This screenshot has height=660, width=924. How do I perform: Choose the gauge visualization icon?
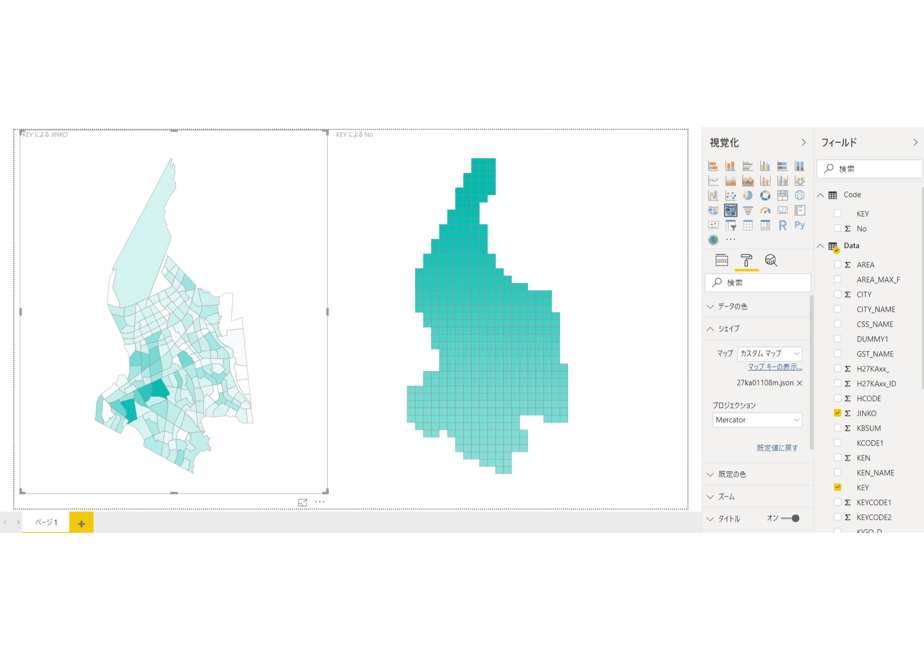tap(765, 210)
